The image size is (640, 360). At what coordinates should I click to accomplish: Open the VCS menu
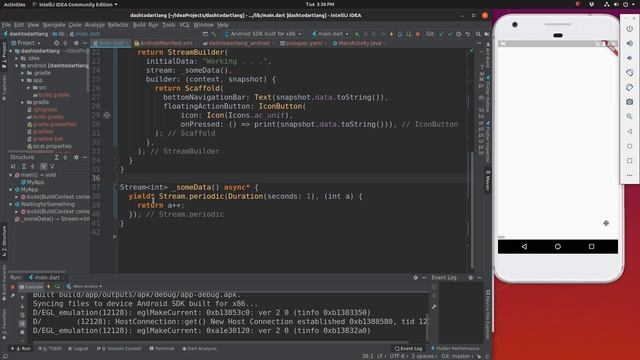tap(184, 25)
